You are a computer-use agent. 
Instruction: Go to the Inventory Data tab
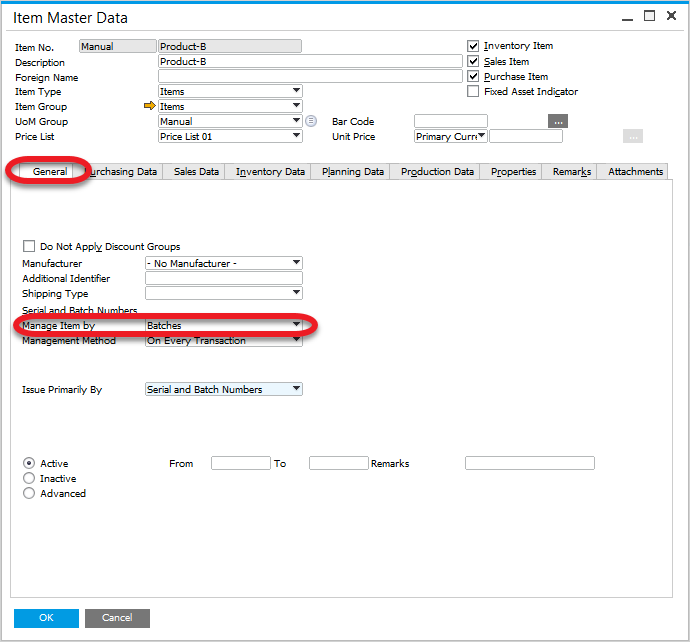(x=270, y=171)
